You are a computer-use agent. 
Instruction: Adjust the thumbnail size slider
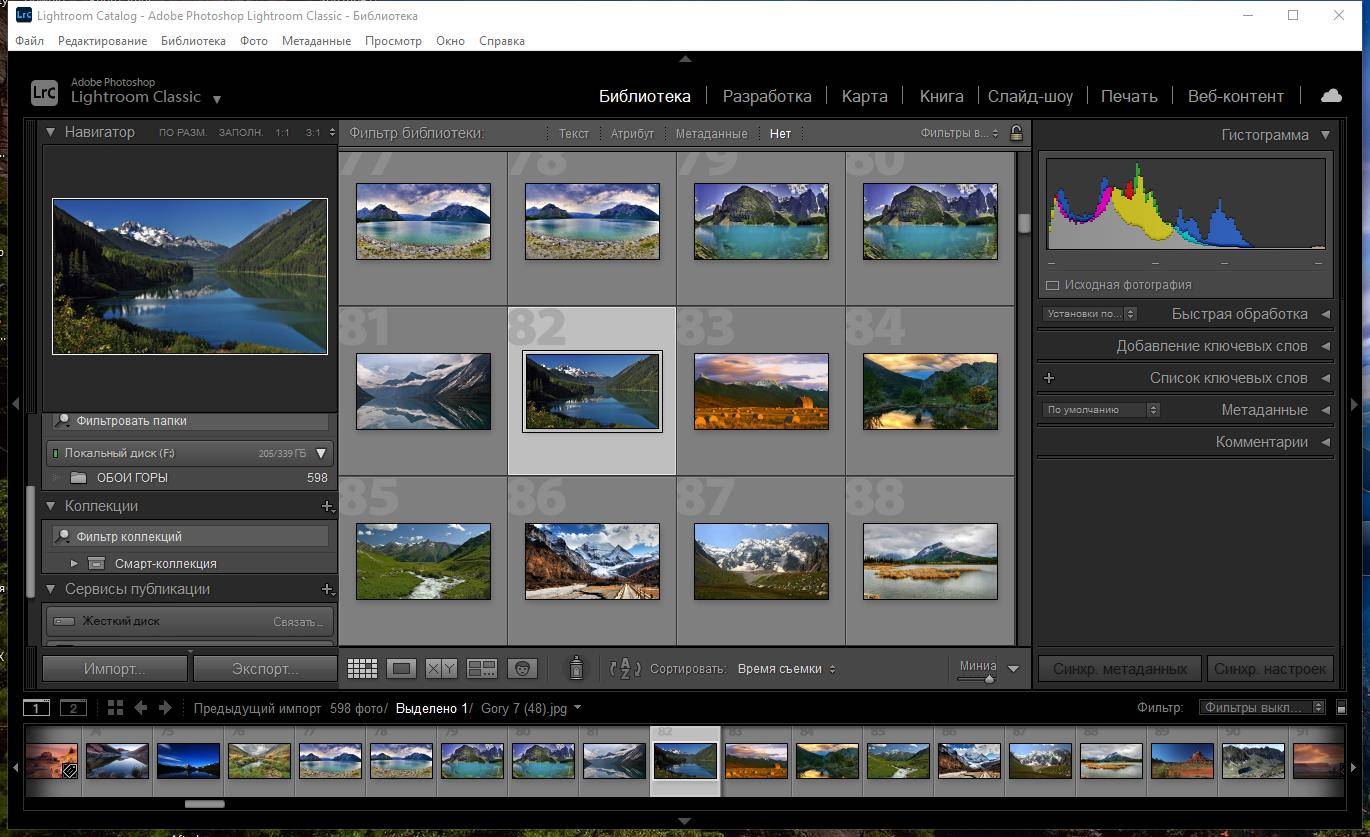[989, 679]
